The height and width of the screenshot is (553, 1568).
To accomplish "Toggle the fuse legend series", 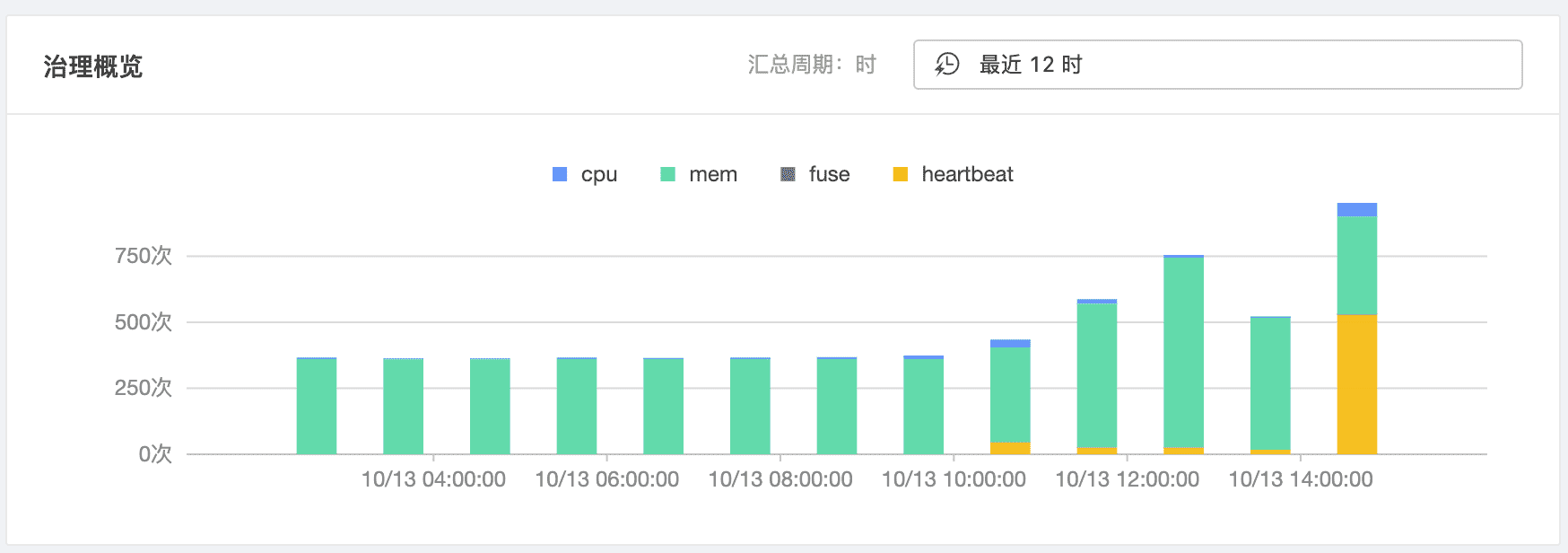I will 815,174.
